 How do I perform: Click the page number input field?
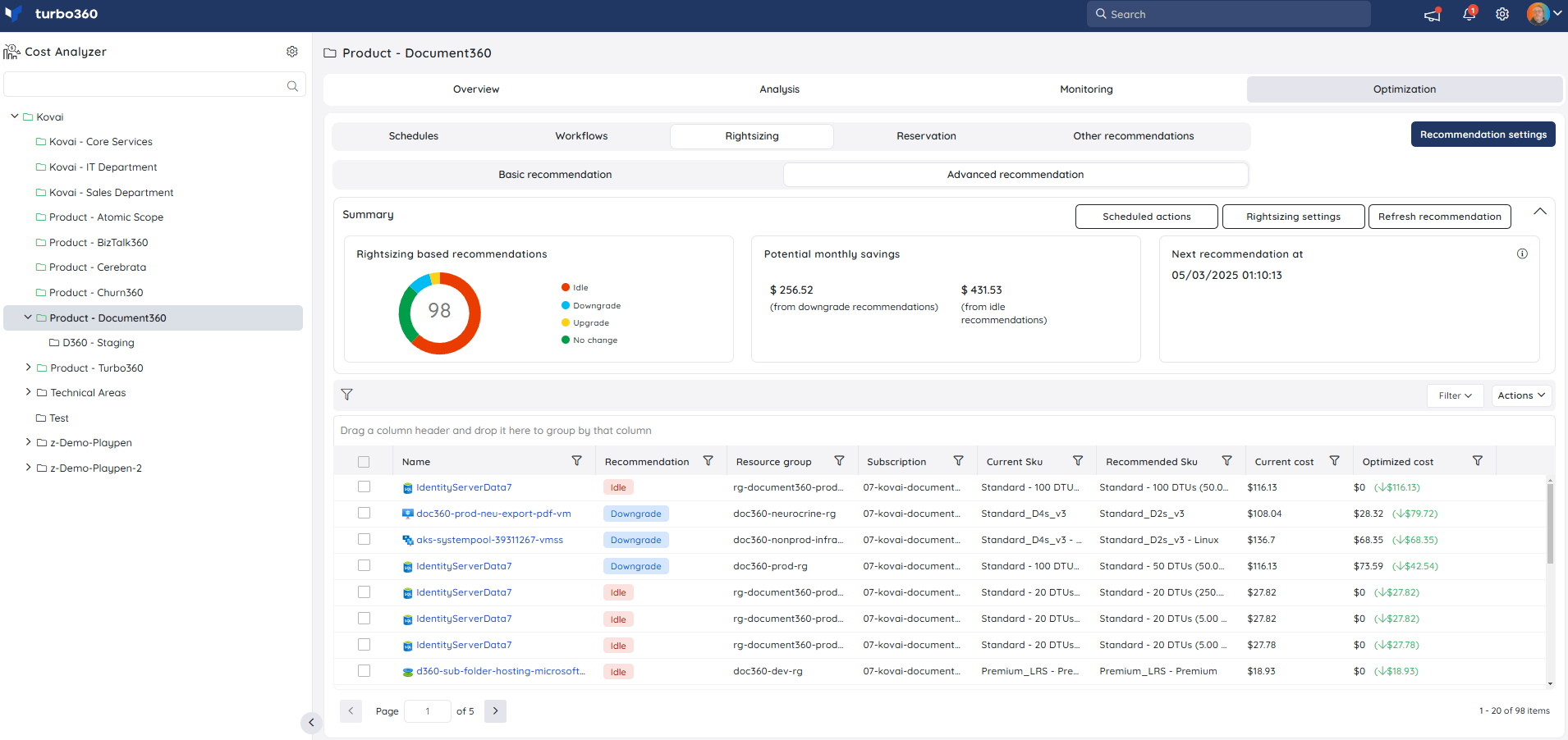pyautogui.click(x=428, y=711)
